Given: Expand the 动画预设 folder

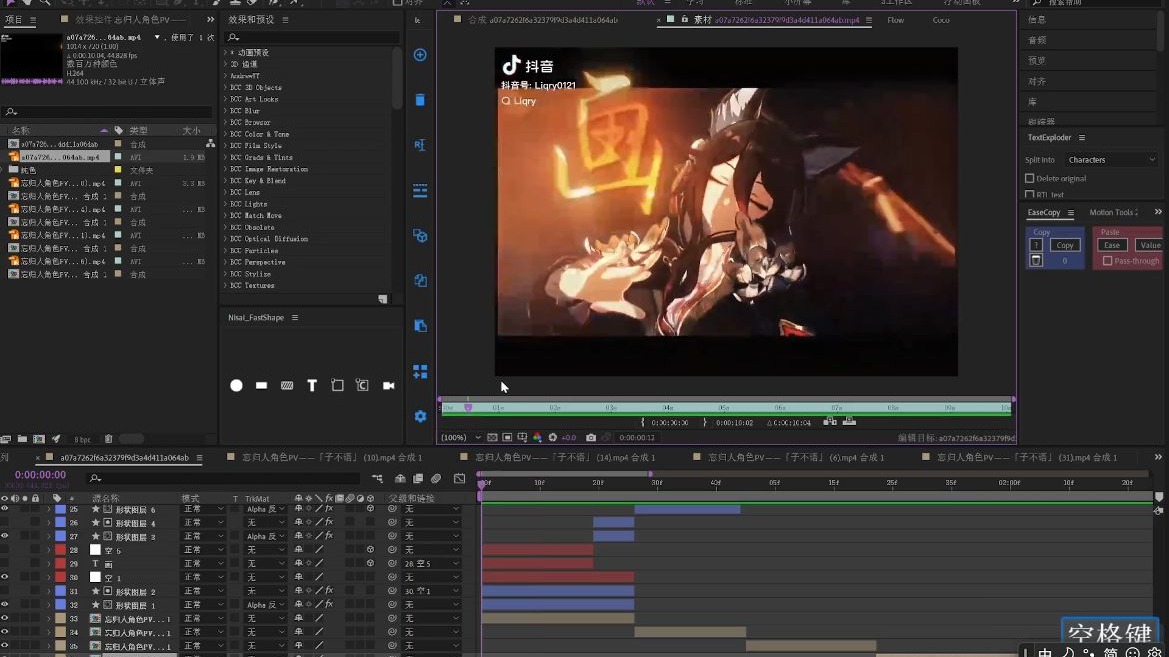Looking at the screenshot, I should pos(225,52).
